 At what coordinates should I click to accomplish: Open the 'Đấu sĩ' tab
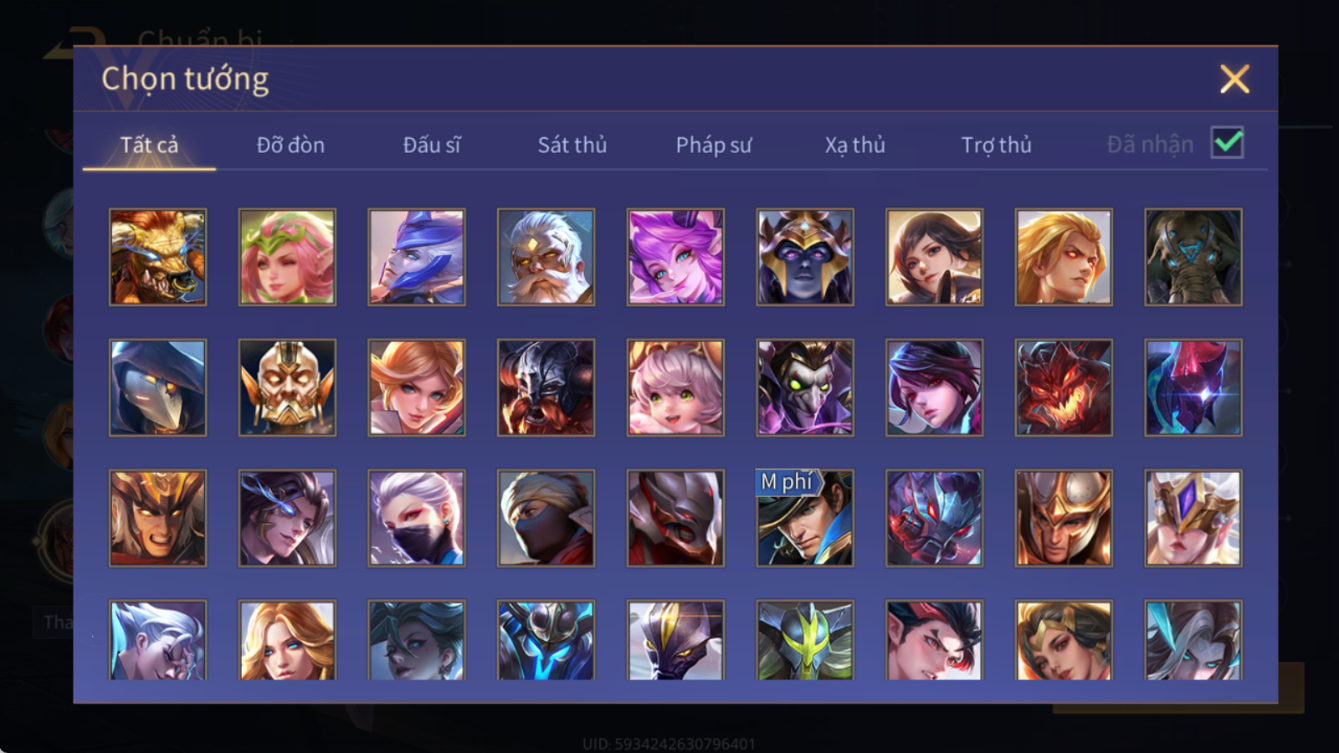[432, 145]
